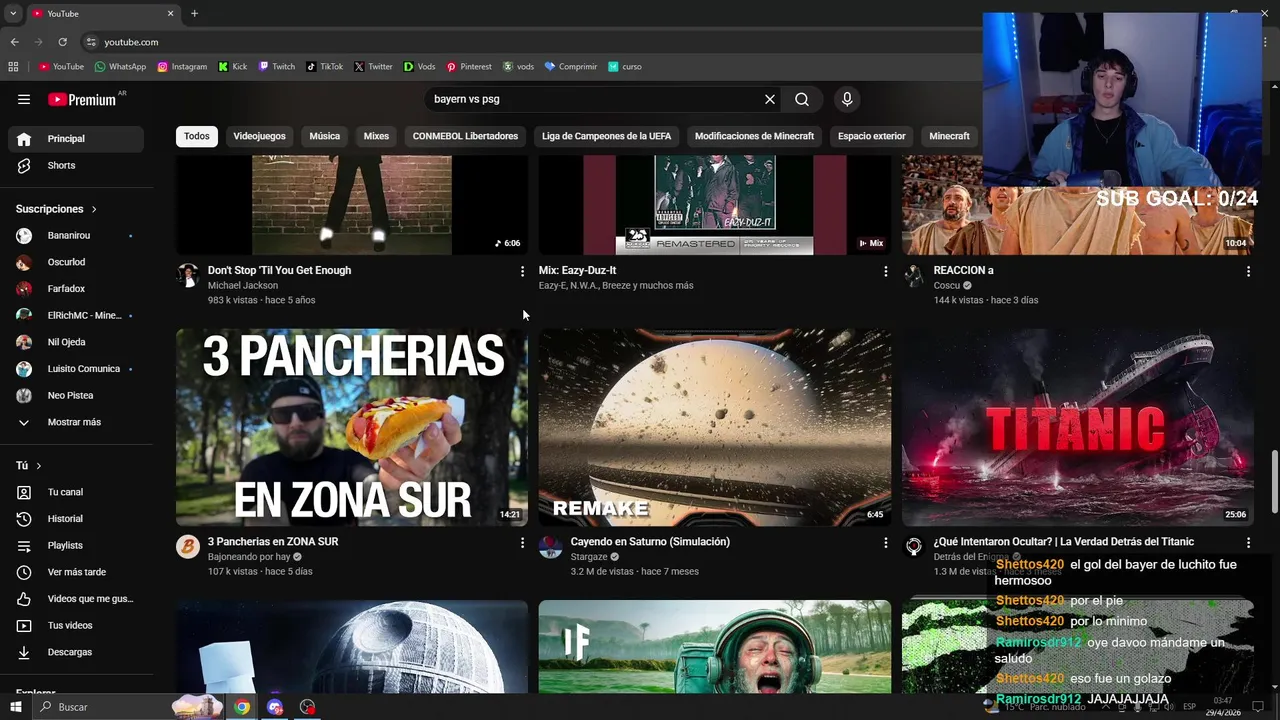1280x720 pixels.
Task: Select the Todos filter chip
Action: click(x=197, y=136)
